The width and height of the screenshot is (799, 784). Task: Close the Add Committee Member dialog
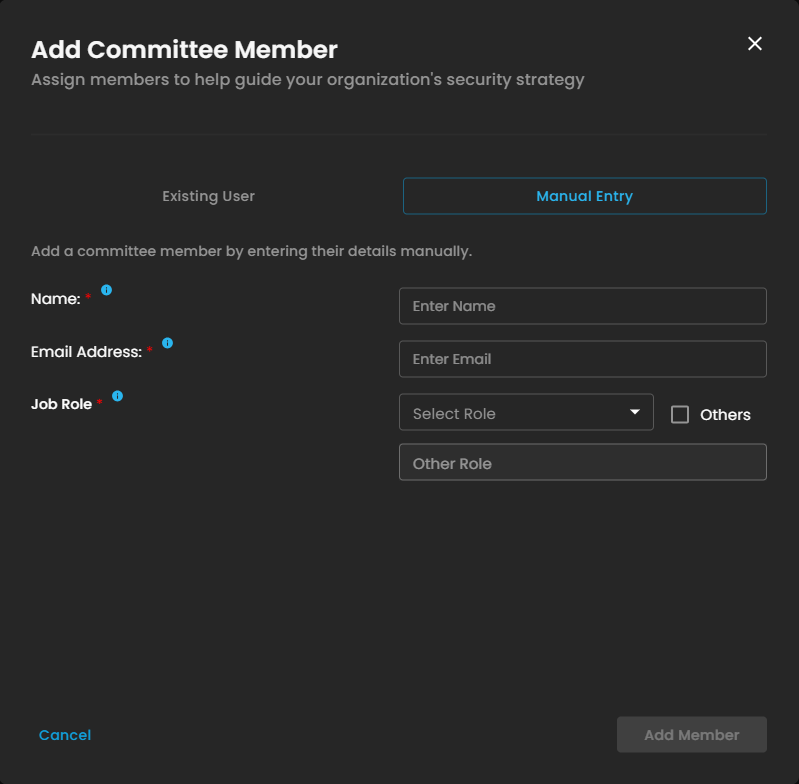755,43
